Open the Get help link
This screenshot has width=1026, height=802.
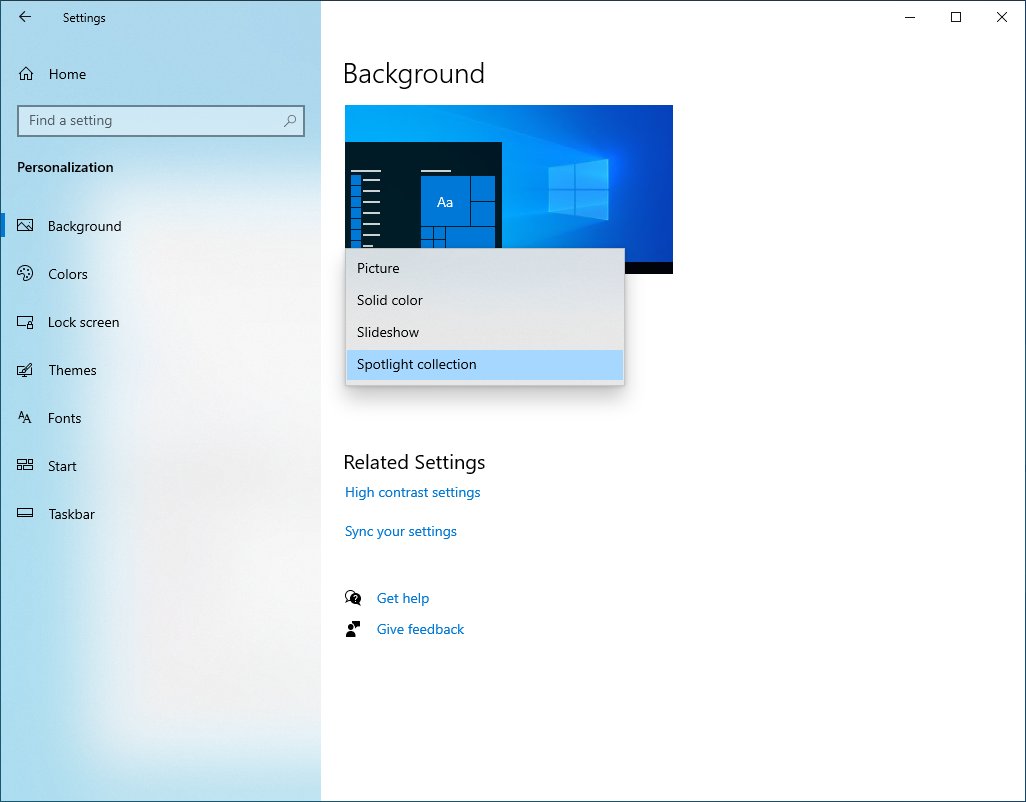[402, 598]
